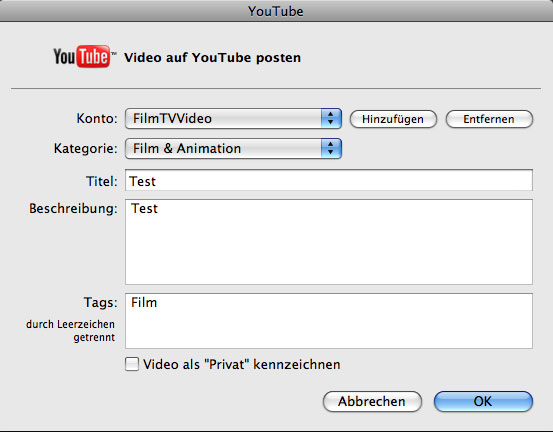The width and height of the screenshot is (553, 432).
Task: Click the blue arrows on the Kategorie popup
Action: coord(331,148)
